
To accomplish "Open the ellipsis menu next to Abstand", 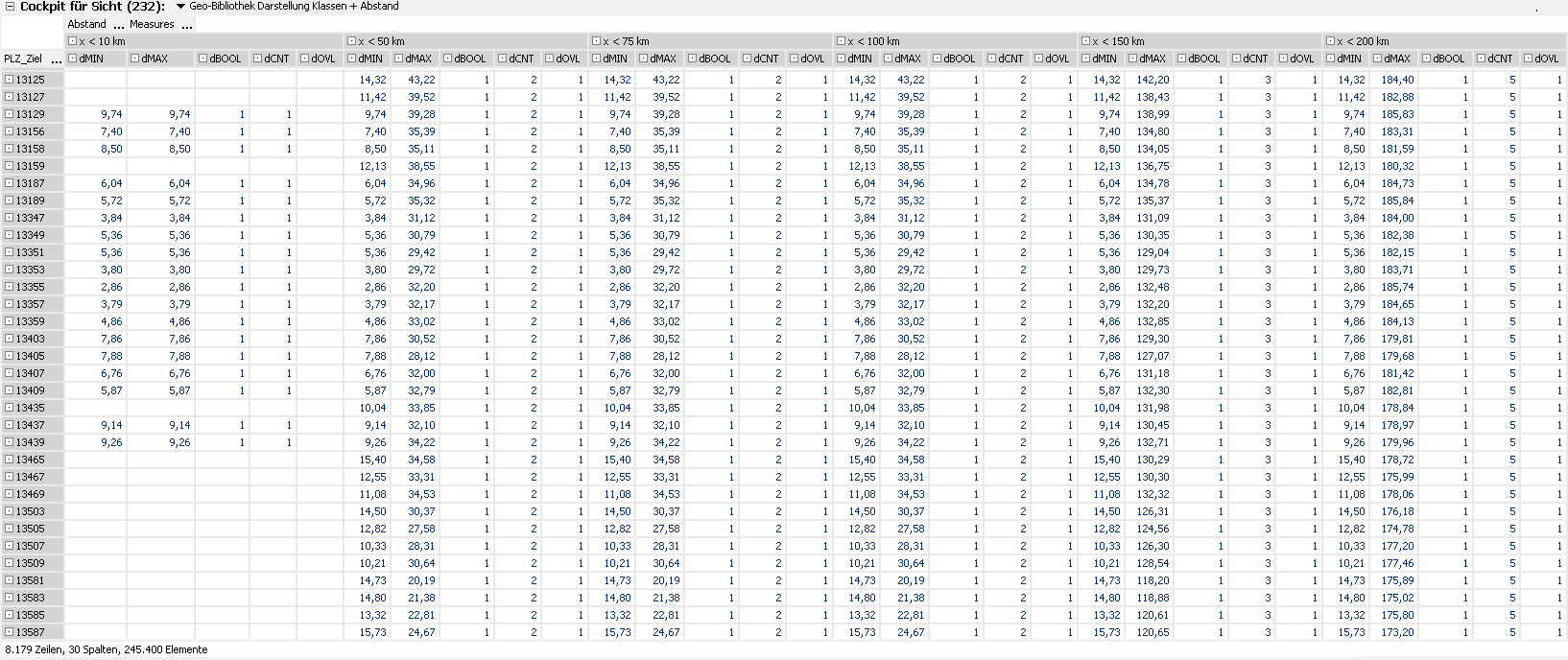I will tap(119, 25).
